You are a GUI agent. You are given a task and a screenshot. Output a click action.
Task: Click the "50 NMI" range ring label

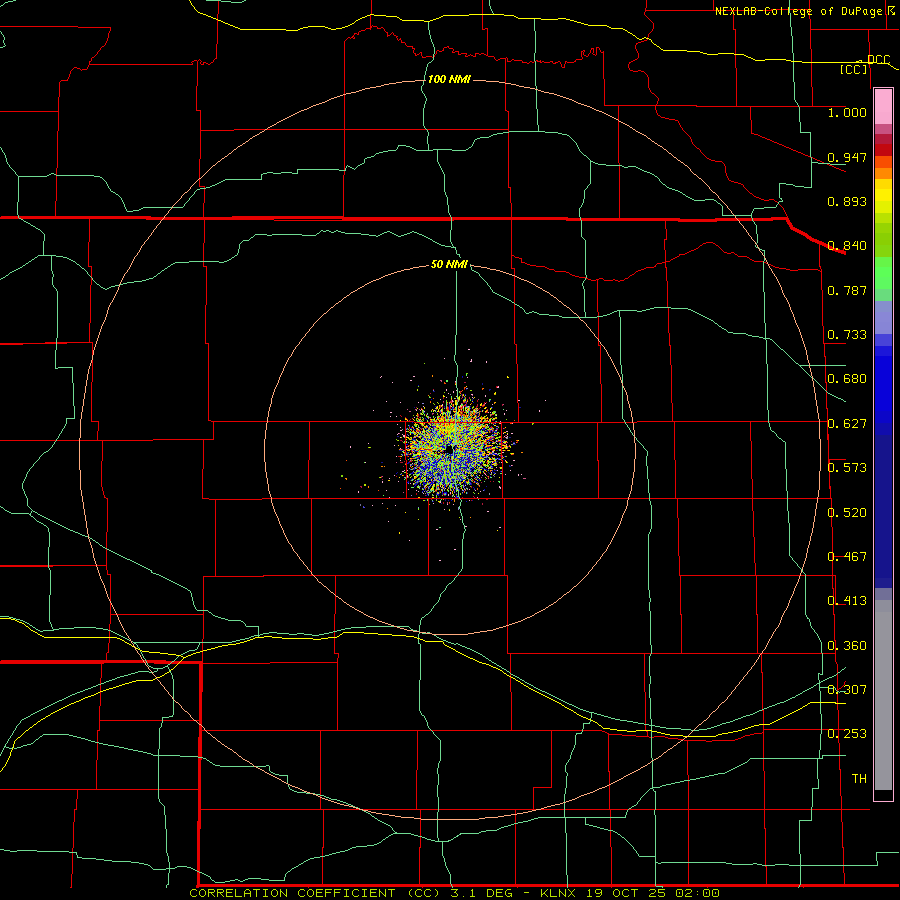tap(449, 265)
